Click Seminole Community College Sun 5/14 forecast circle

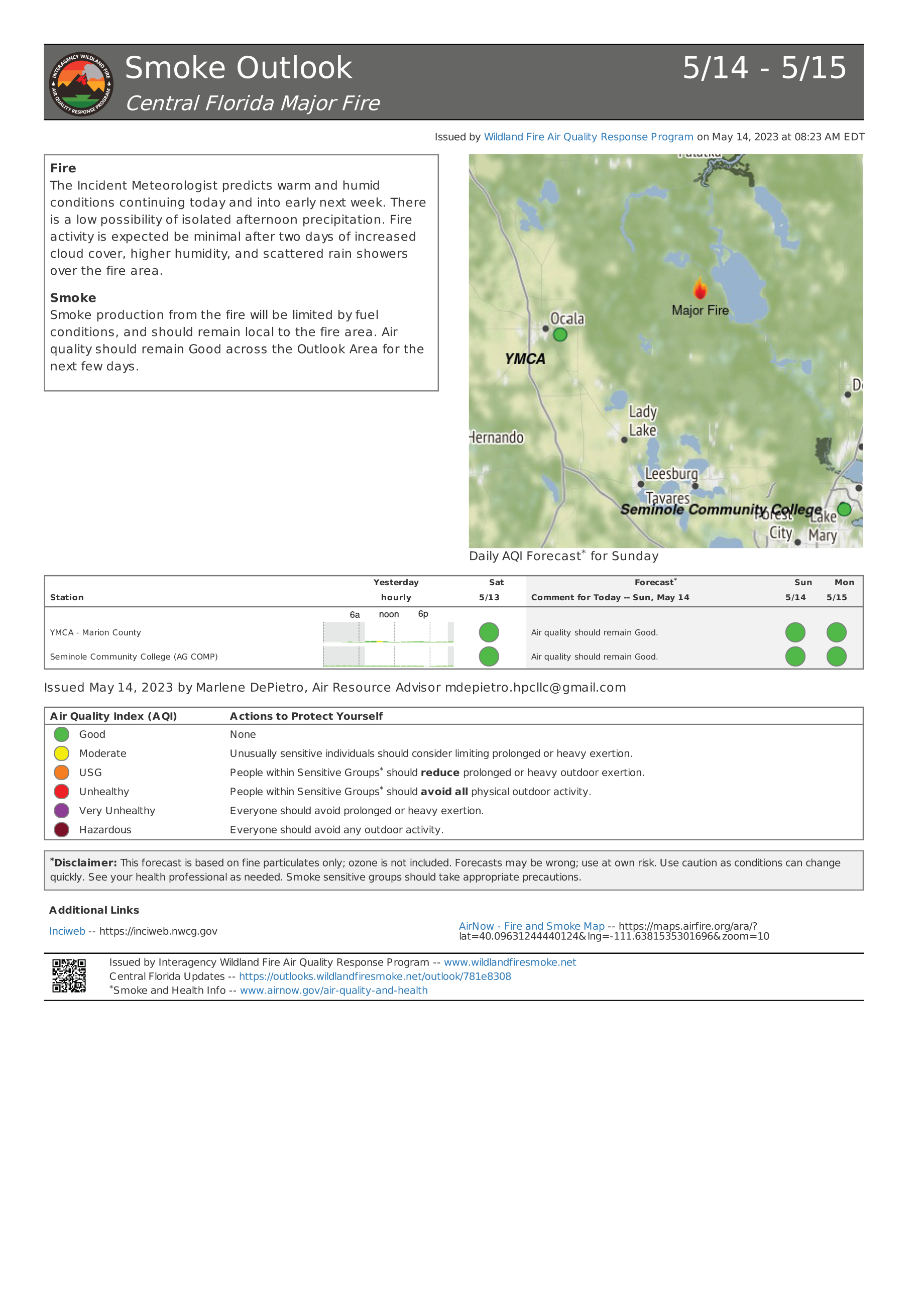click(795, 656)
